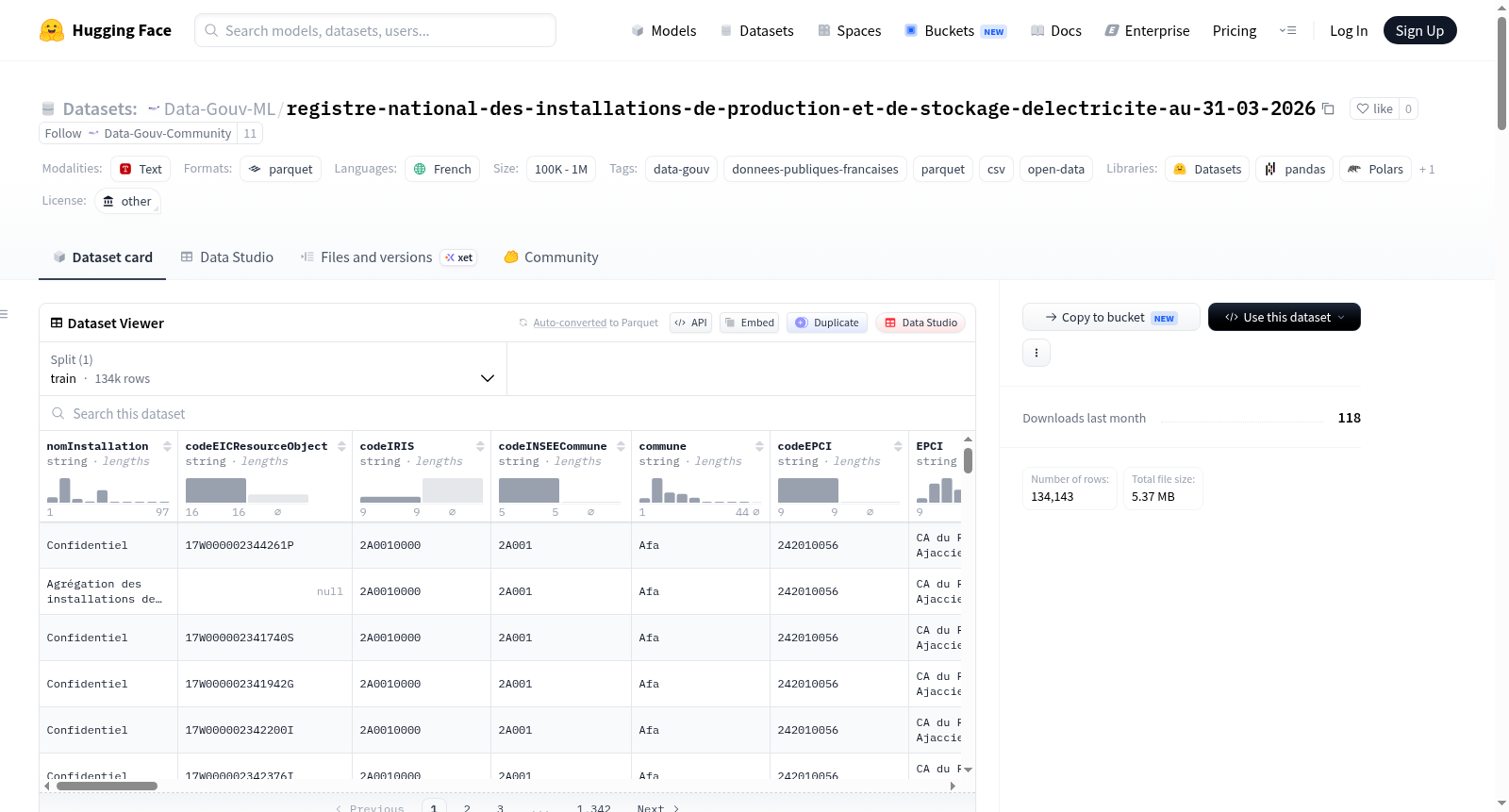The width and height of the screenshot is (1509, 812).
Task: Sort the codeINSEECommune column
Action: 621,446
